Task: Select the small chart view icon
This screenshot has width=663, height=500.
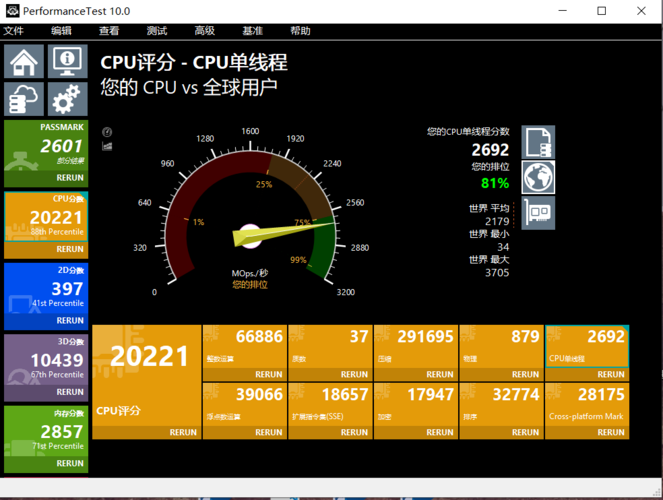Action: 107,146
